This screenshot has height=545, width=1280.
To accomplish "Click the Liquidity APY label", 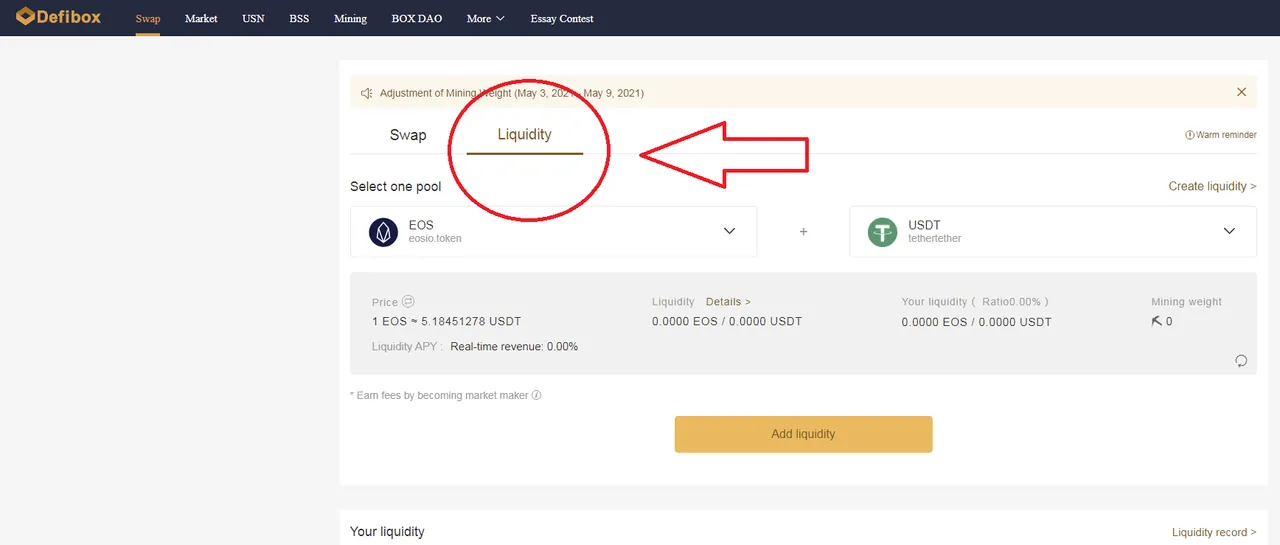I will click(407, 347).
